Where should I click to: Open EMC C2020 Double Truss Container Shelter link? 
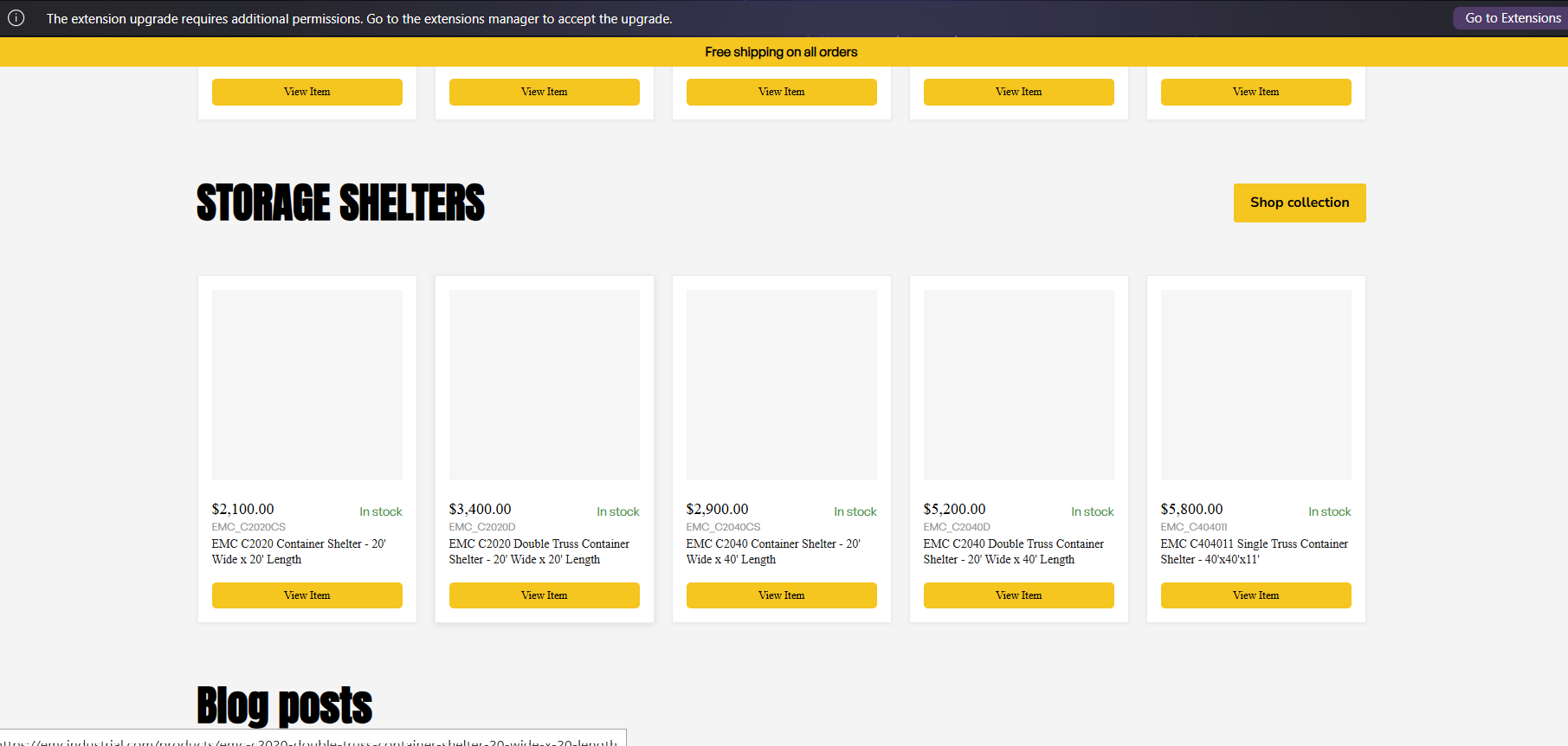[x=539, y=552]
